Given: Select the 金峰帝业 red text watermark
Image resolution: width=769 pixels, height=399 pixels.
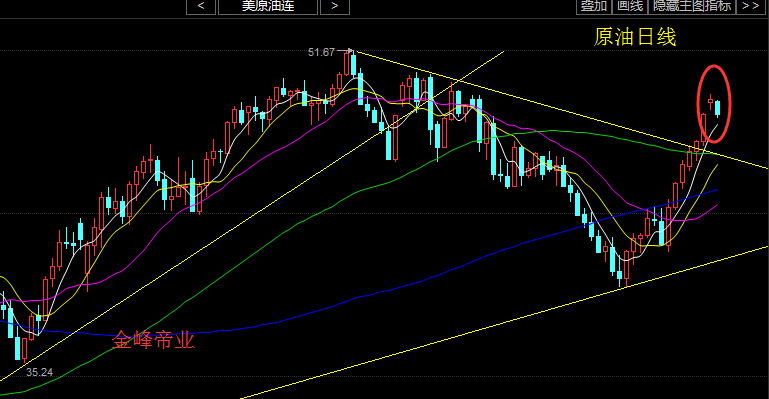Looking at the screenshot, I should coord(153,340).
